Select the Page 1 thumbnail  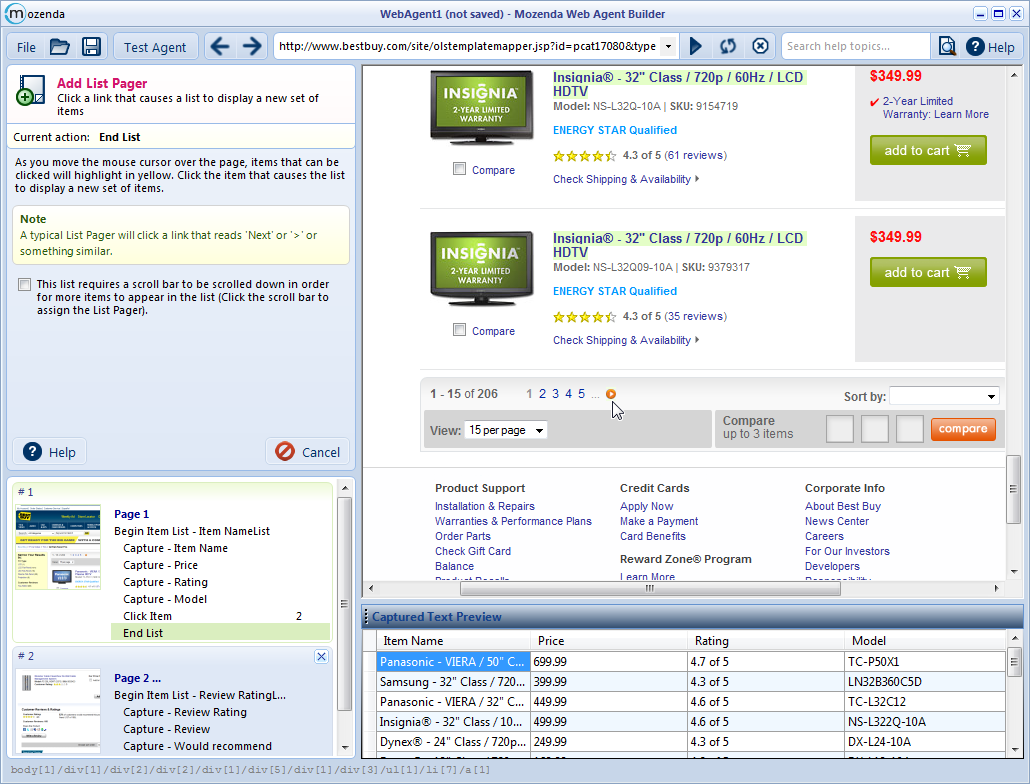58,547
